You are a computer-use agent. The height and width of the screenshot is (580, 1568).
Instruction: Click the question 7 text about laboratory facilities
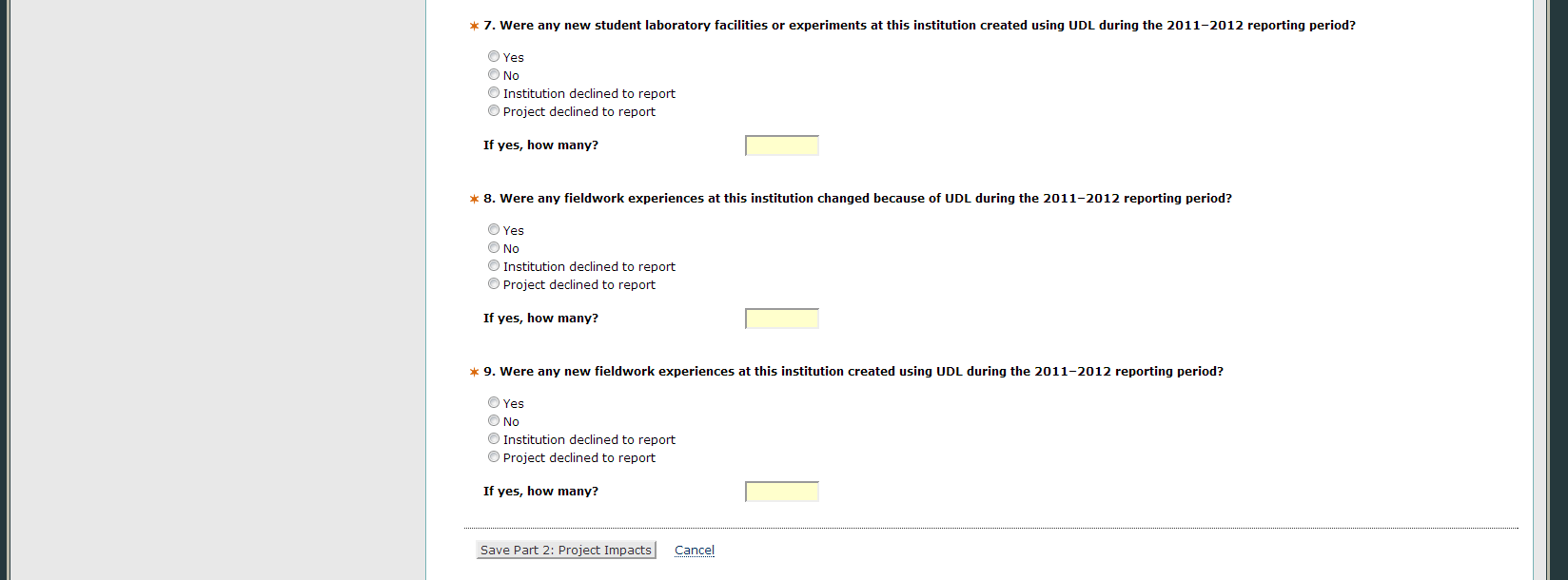pos(918,26)
